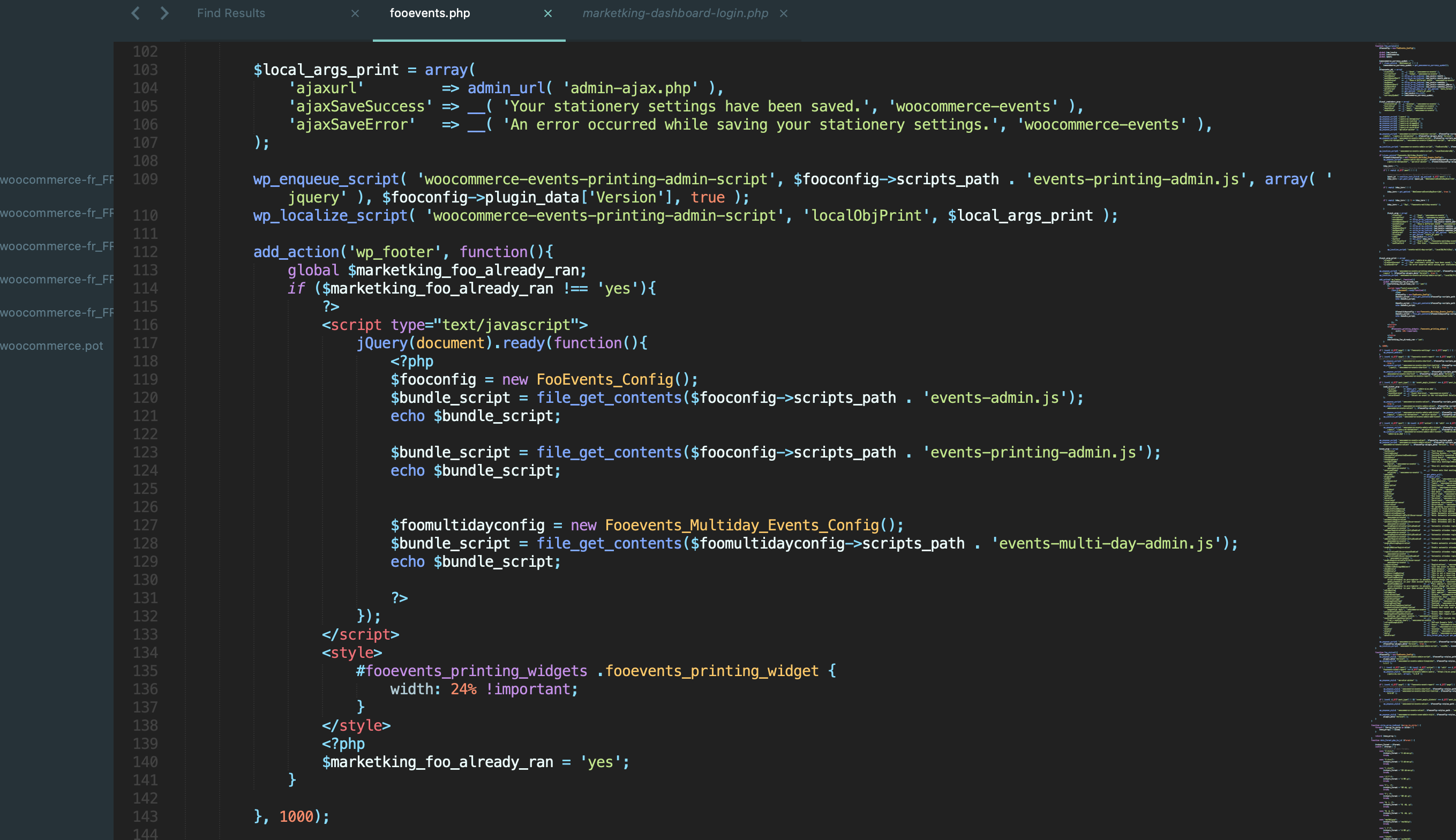
Task: Click add_action on line 112
Action: pos(296,252)
